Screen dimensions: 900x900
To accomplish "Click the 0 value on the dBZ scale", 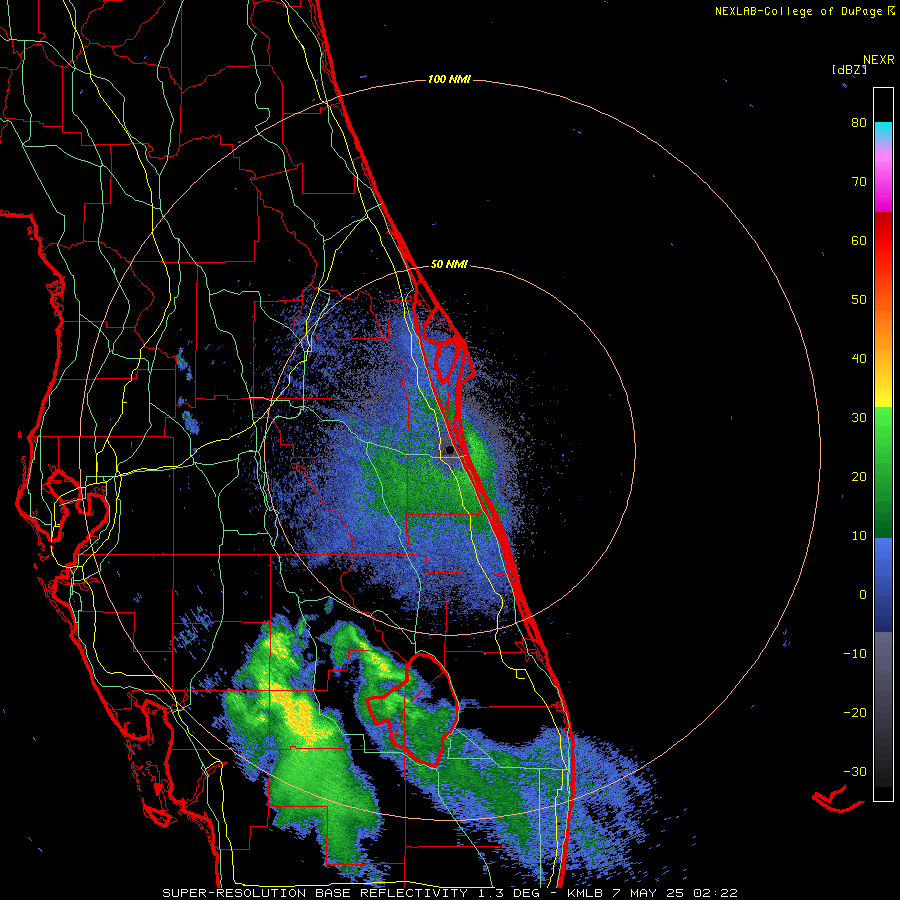I will tap(863, 595).
